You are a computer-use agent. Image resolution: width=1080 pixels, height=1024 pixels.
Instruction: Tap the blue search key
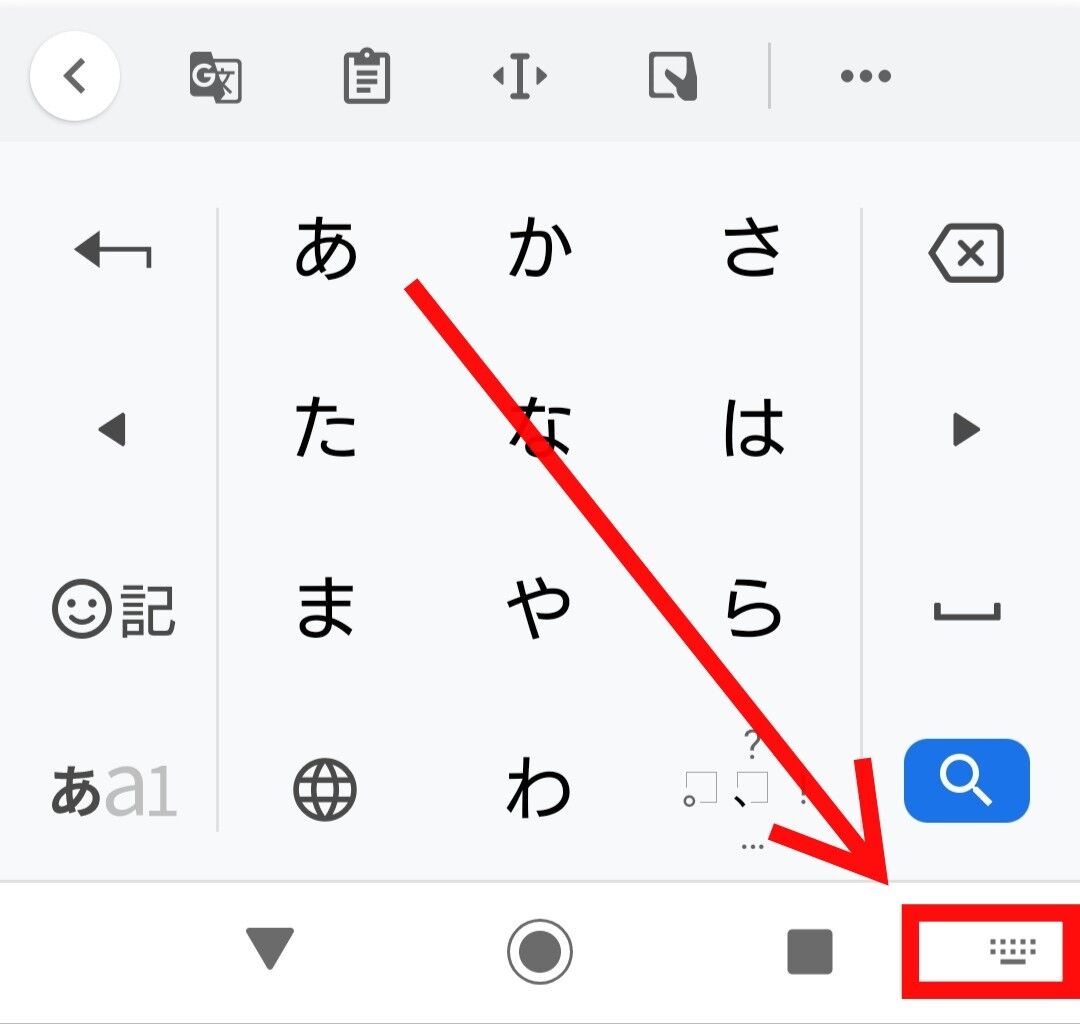[x=966, y=780]
